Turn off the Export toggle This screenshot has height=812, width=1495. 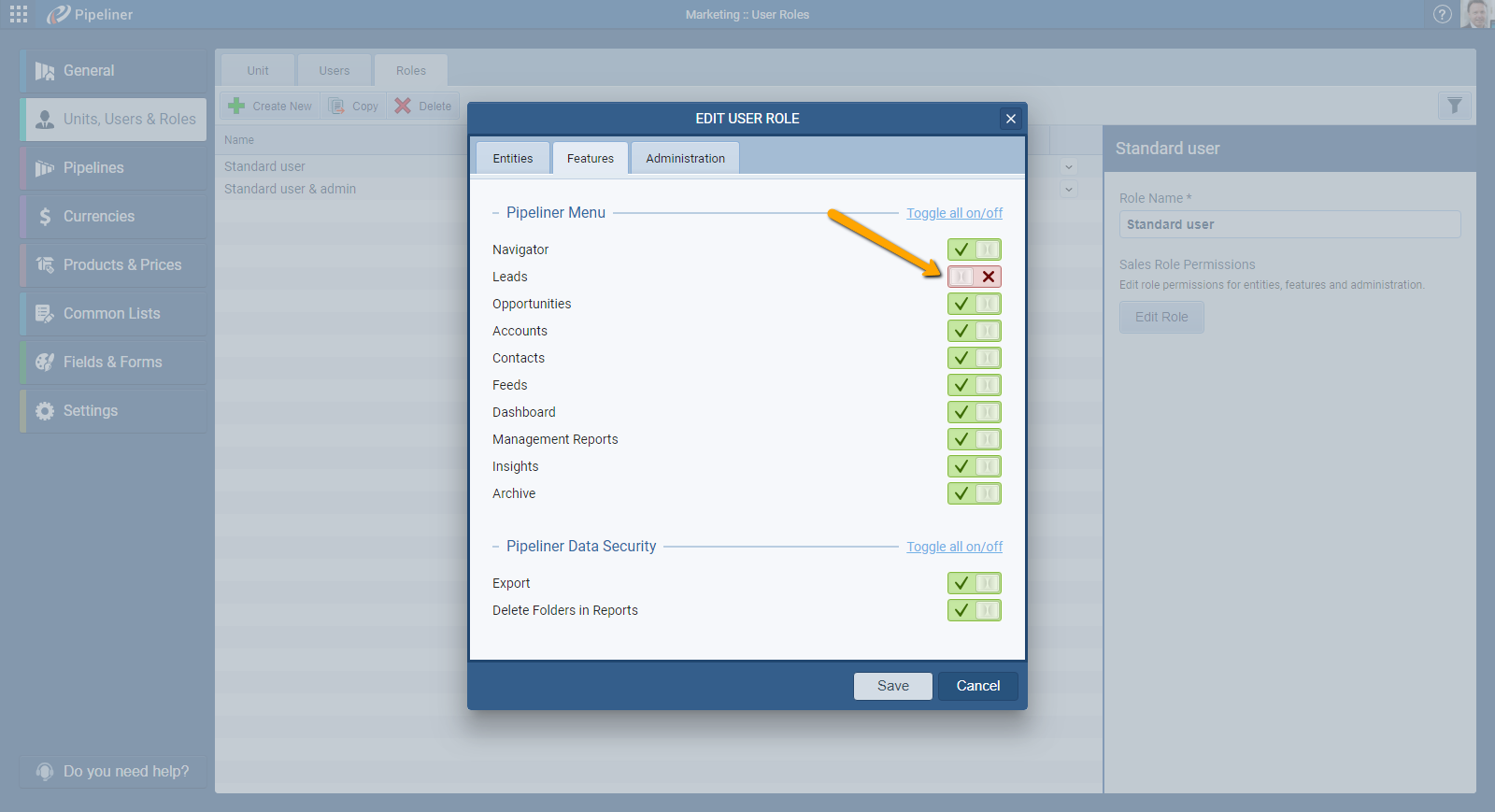pos(974,583)
